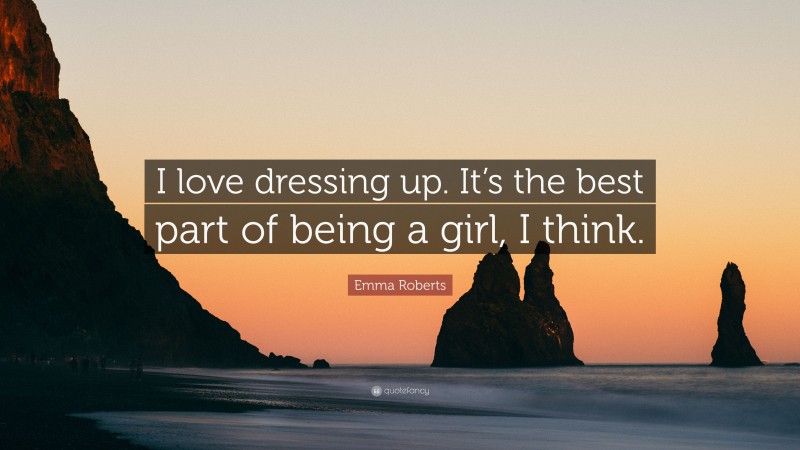Click the author label "Emma Roberts"
The height and width of the screenshot is (450, 800).
pos(400,285)
